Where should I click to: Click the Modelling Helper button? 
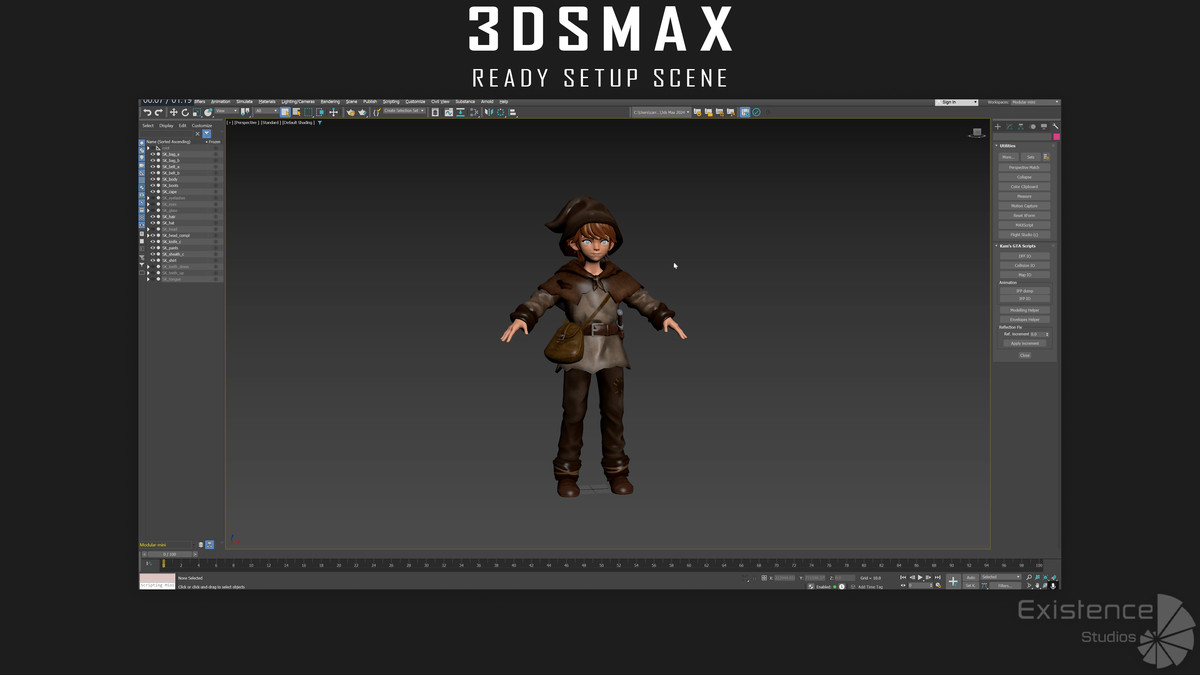[1024, 310]
